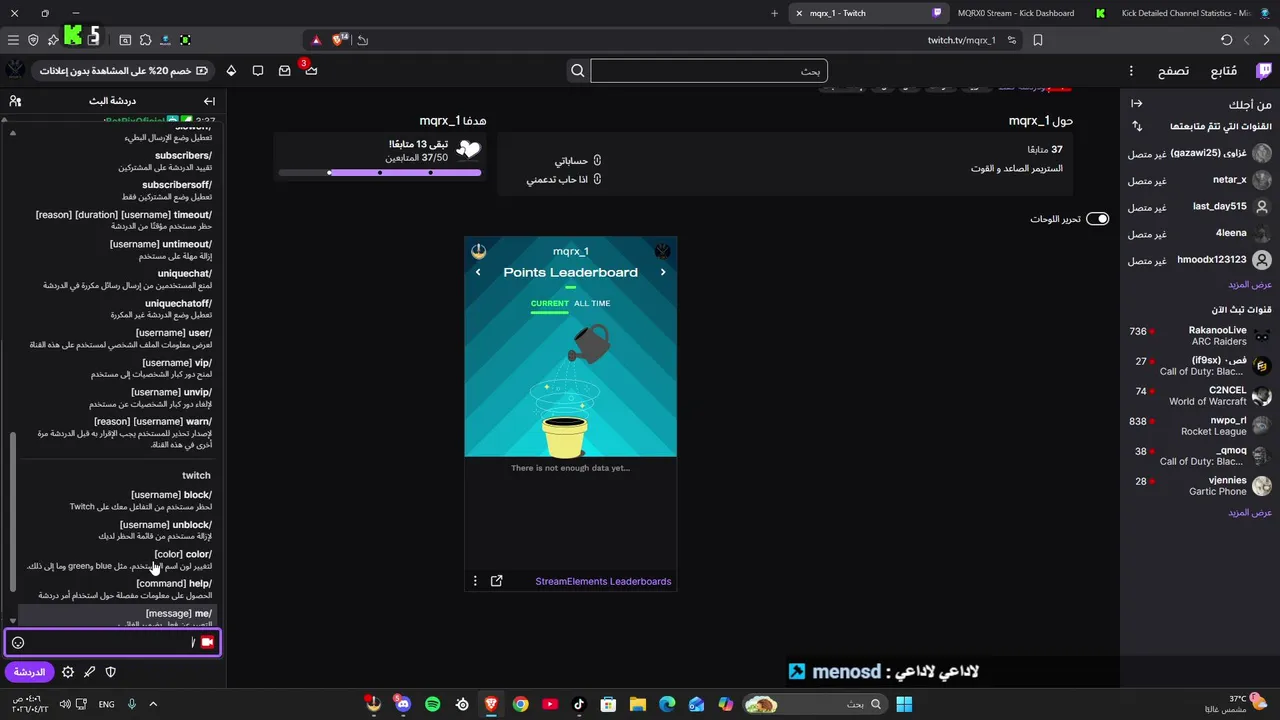Click the purple Chat send button
Image resolution: width=1280 pixels, height=720 pixels.
[x=29, y=672]
